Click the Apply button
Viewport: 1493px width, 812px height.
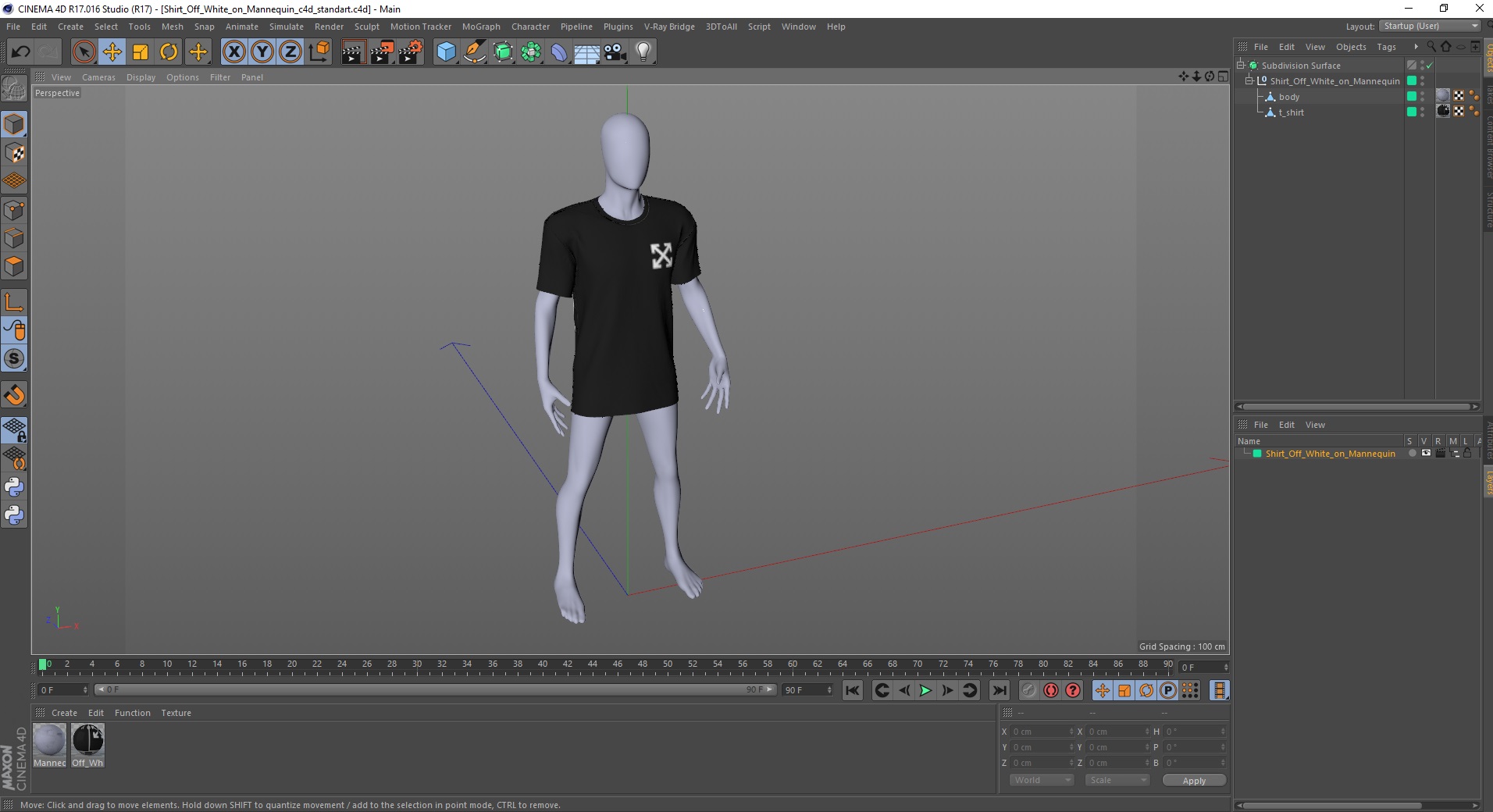(x=1194, y=780)
